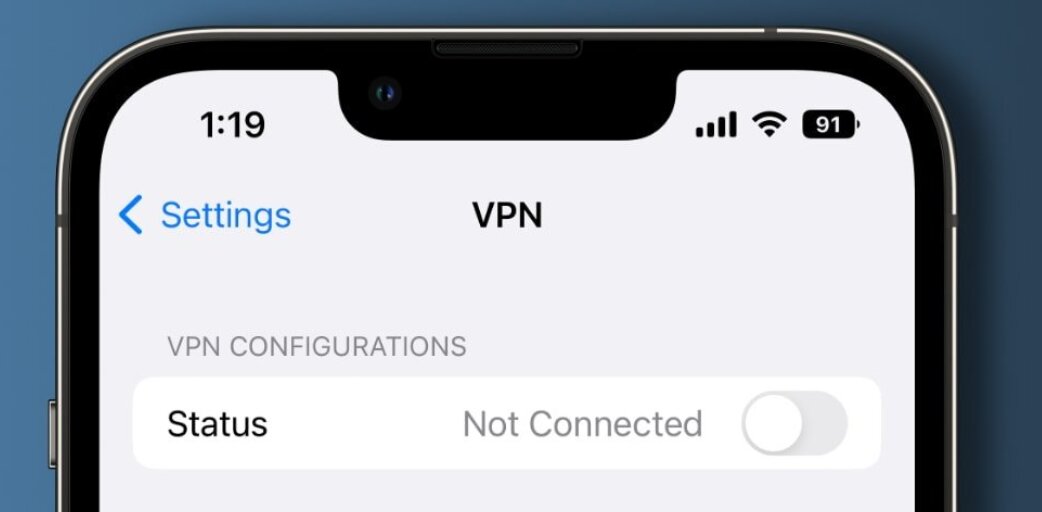Tap the back chevron arrow
The image size is (1042, 512).
tap(130, 215)
